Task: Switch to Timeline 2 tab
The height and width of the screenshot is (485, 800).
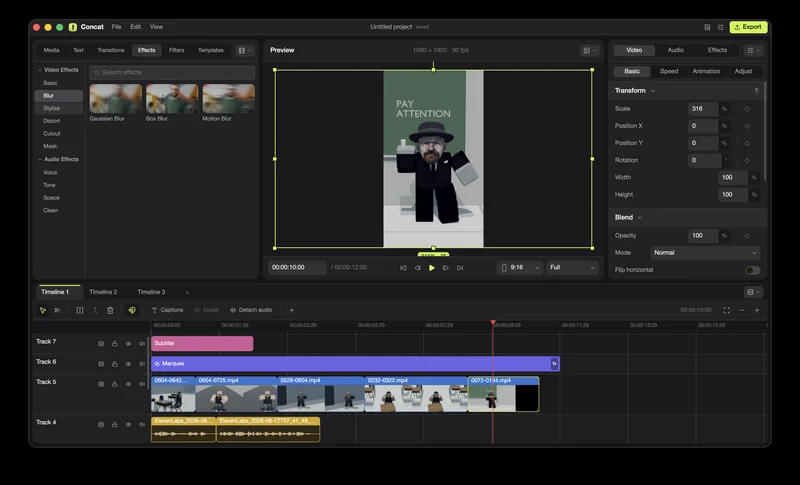Action: [103, 292]
